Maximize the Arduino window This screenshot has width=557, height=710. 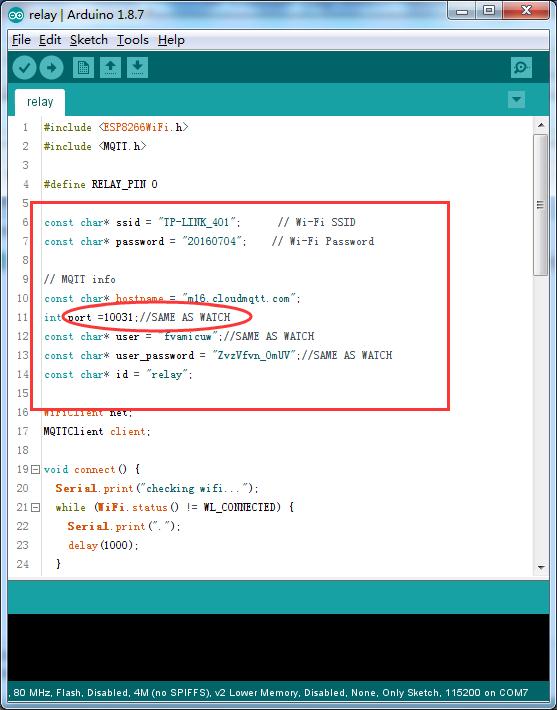click(x=489, y=11)
